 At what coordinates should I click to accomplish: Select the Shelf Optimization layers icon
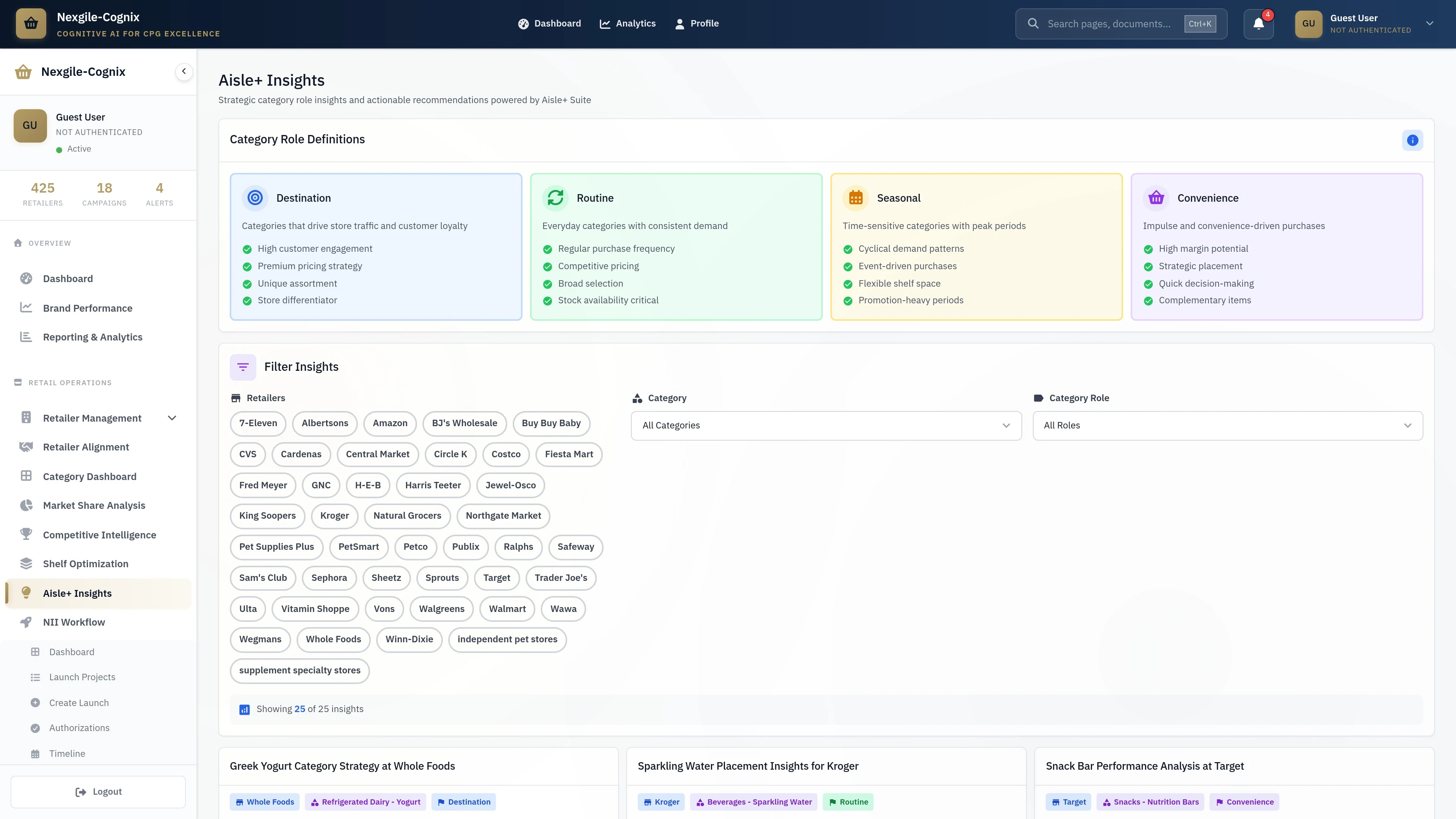pos(26,563)
